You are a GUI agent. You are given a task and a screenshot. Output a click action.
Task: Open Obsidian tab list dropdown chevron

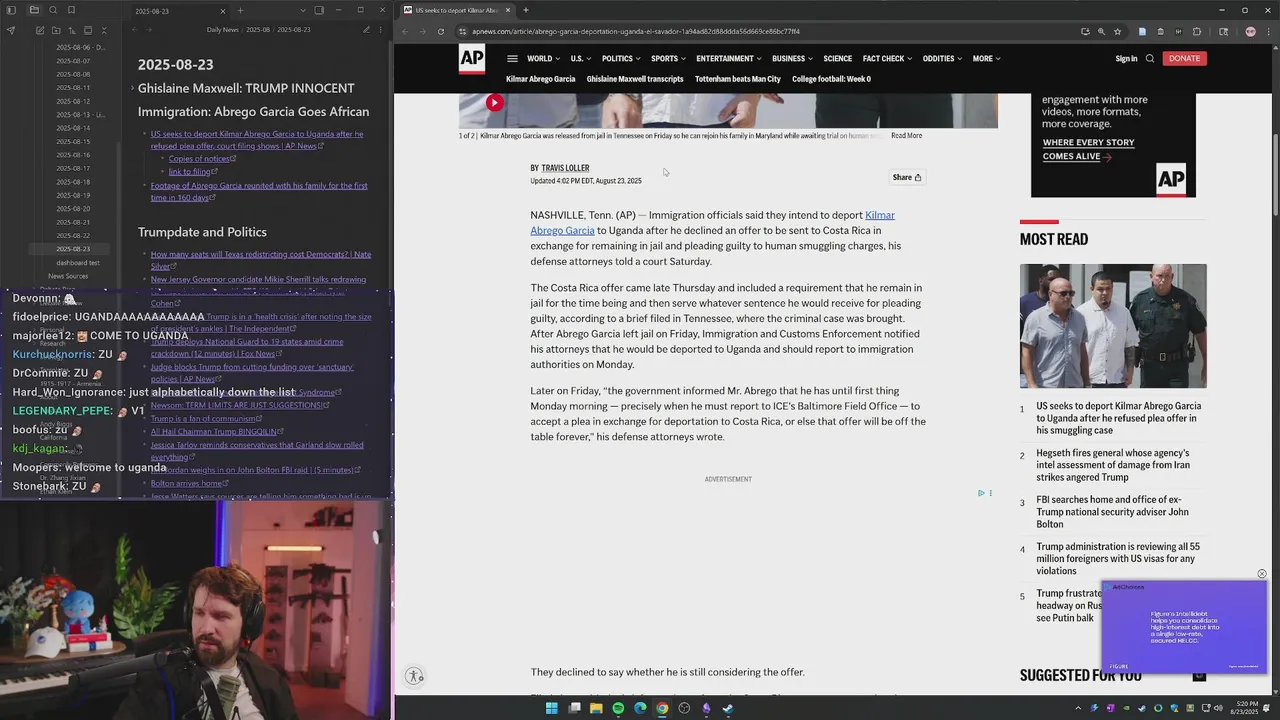point(302,10)
